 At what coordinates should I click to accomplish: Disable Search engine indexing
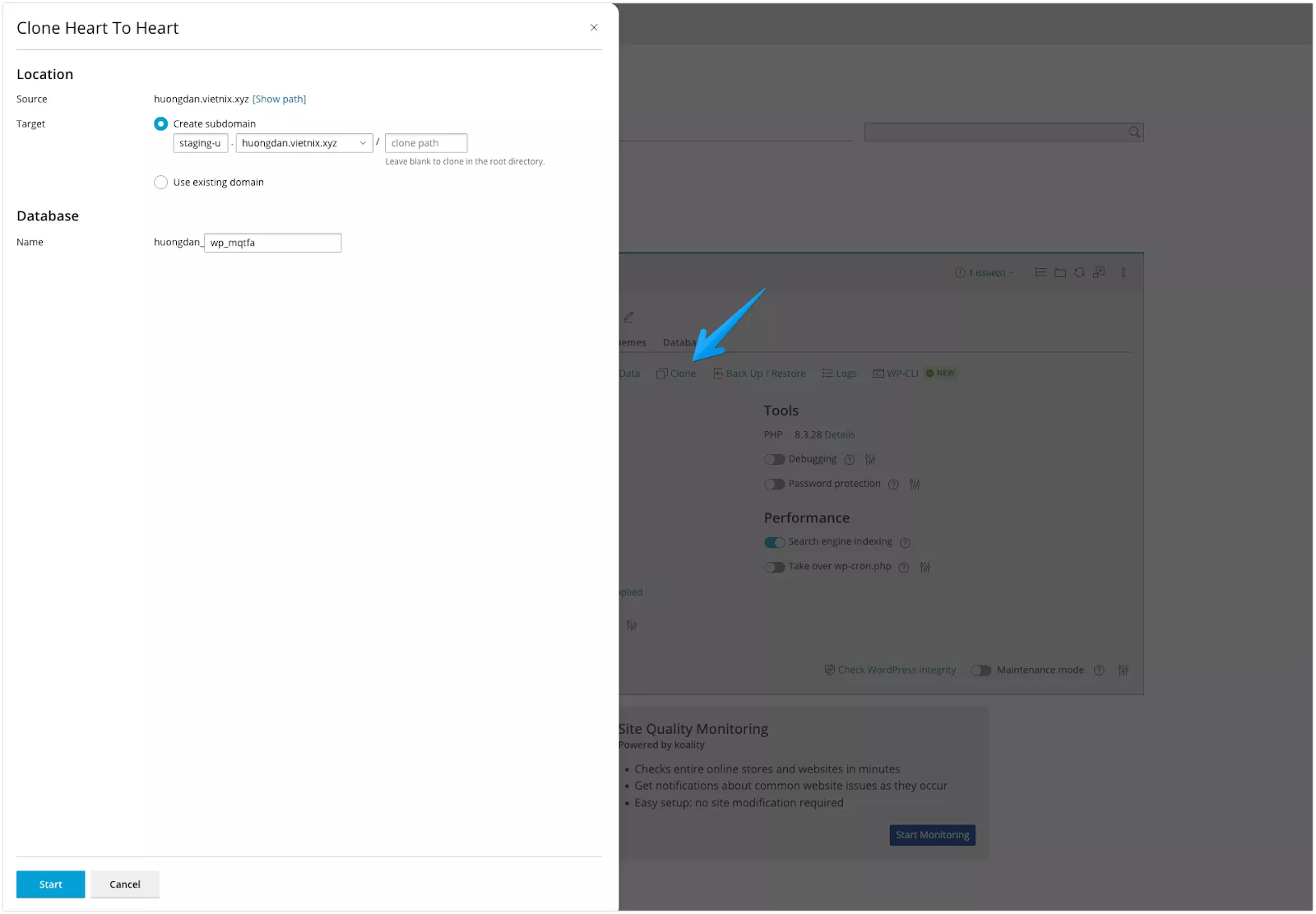774,542
